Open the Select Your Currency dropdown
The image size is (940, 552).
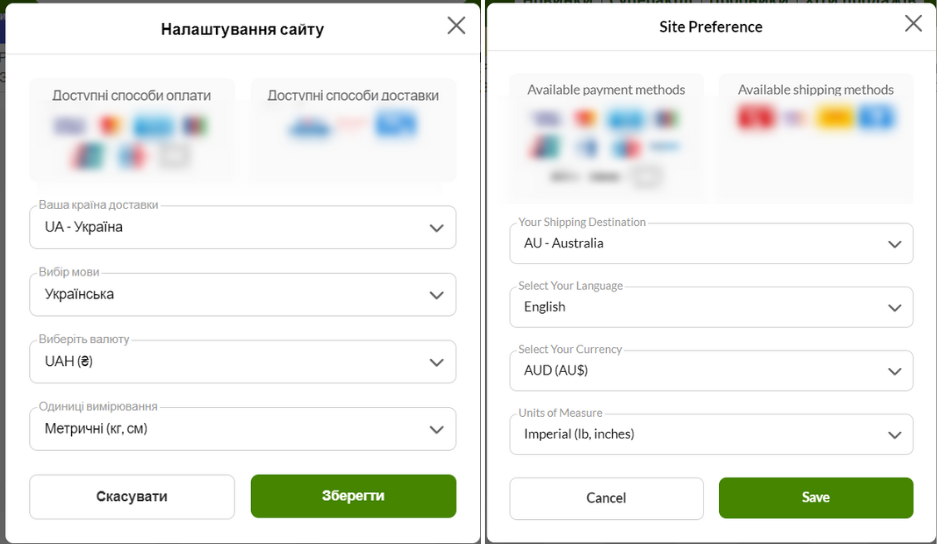tap(711, 371)
